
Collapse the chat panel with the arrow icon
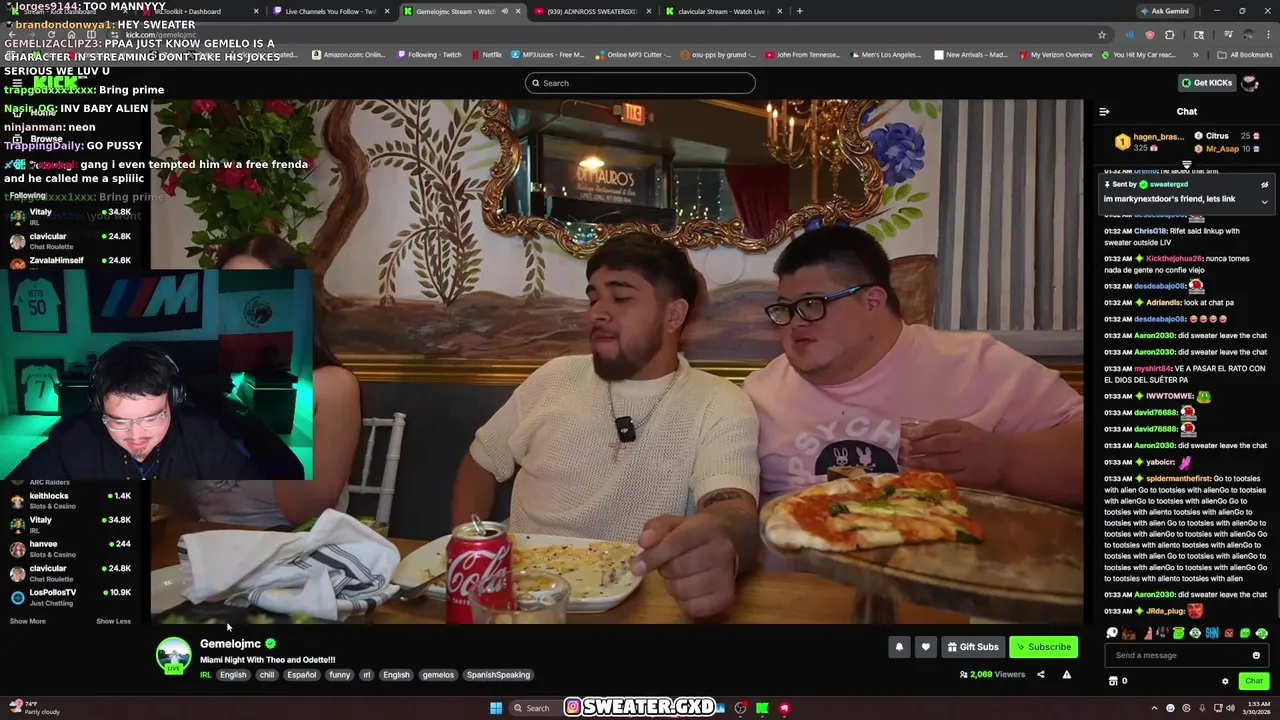coord(1104,112)
